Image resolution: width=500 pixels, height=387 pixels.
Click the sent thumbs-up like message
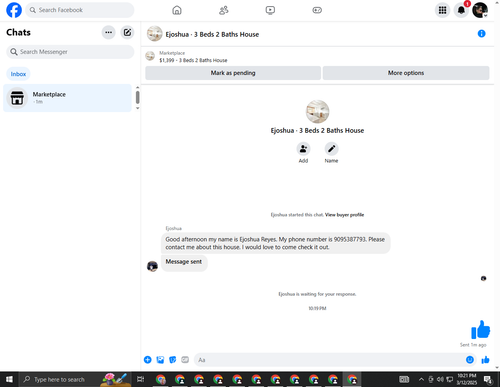[480, 330]
